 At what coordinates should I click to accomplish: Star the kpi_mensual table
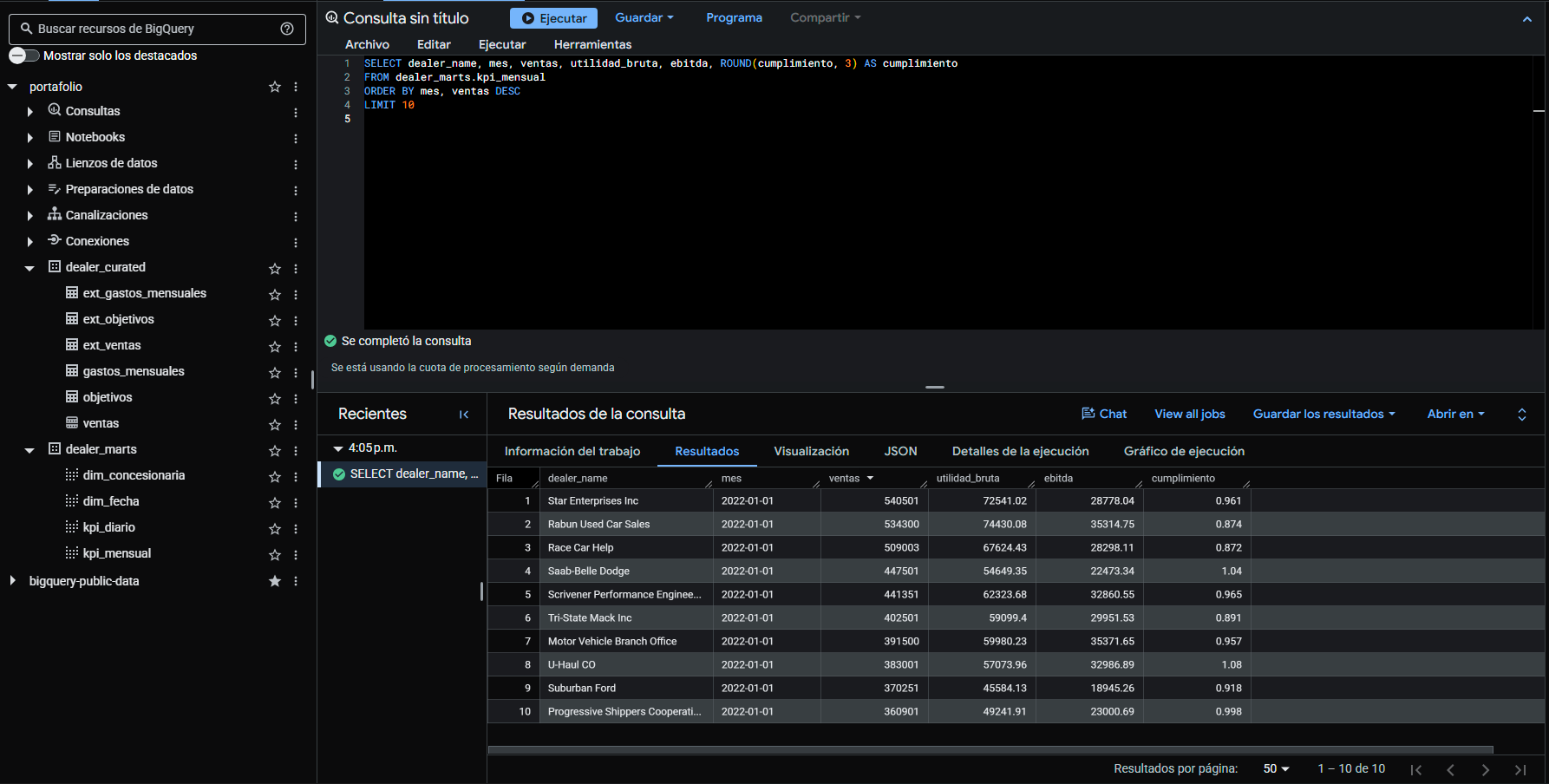[x=275, y=555]
